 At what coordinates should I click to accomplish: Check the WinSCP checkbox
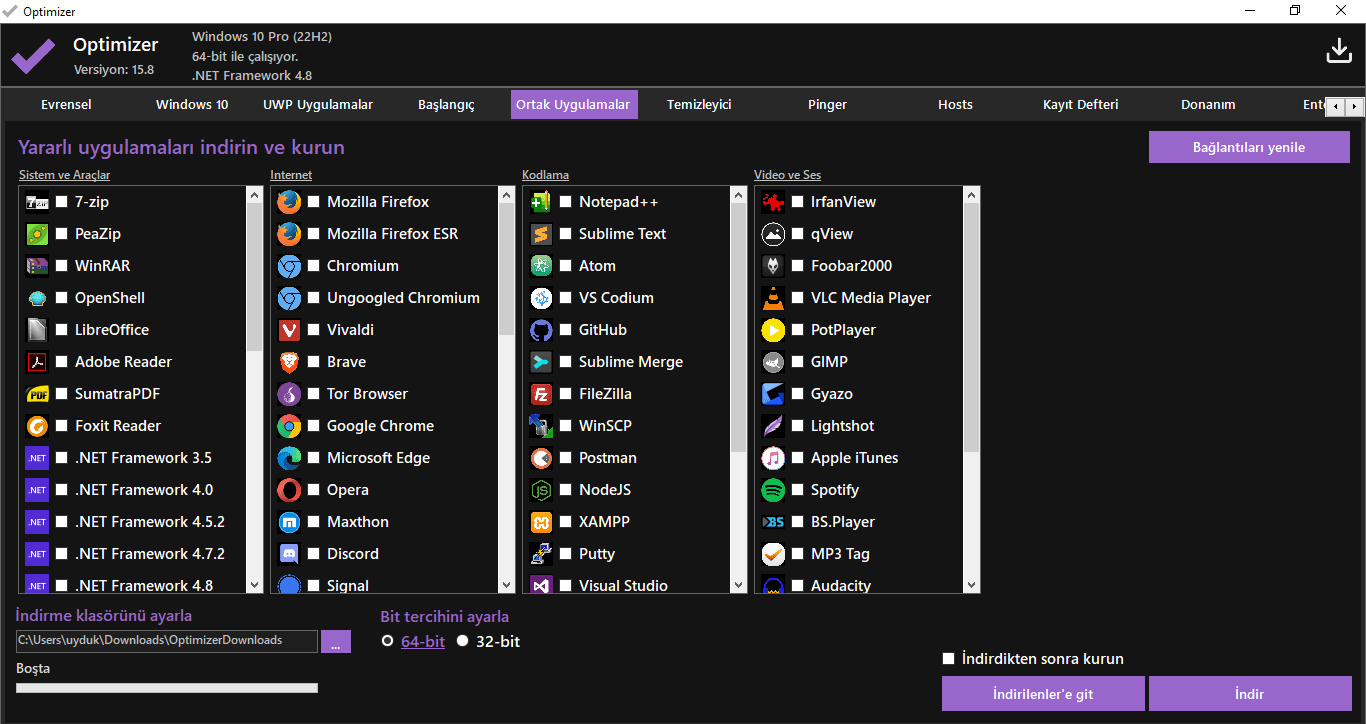(566, 426)
